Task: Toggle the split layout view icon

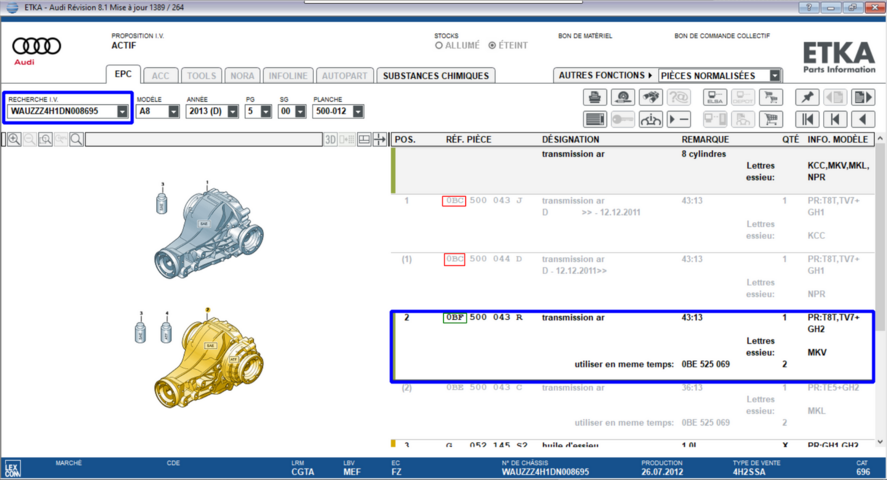Action: (364, 139)
